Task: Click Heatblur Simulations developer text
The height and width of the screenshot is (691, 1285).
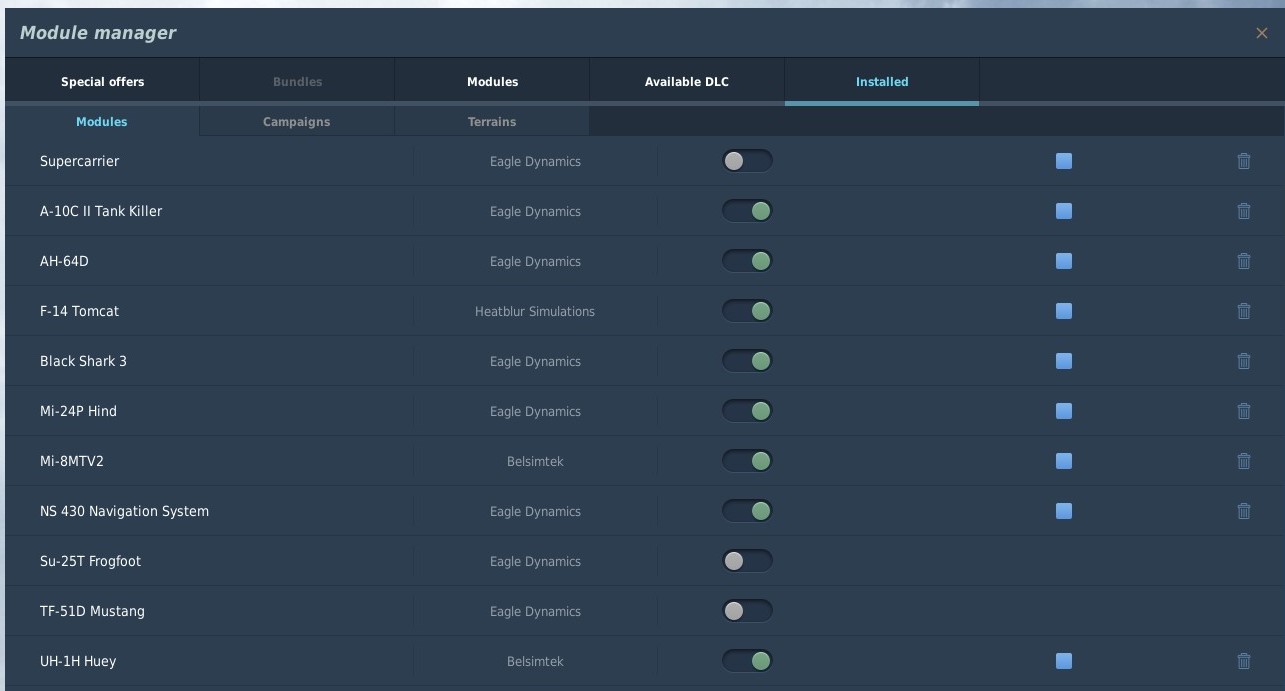Action: click(x=535, y=311)
